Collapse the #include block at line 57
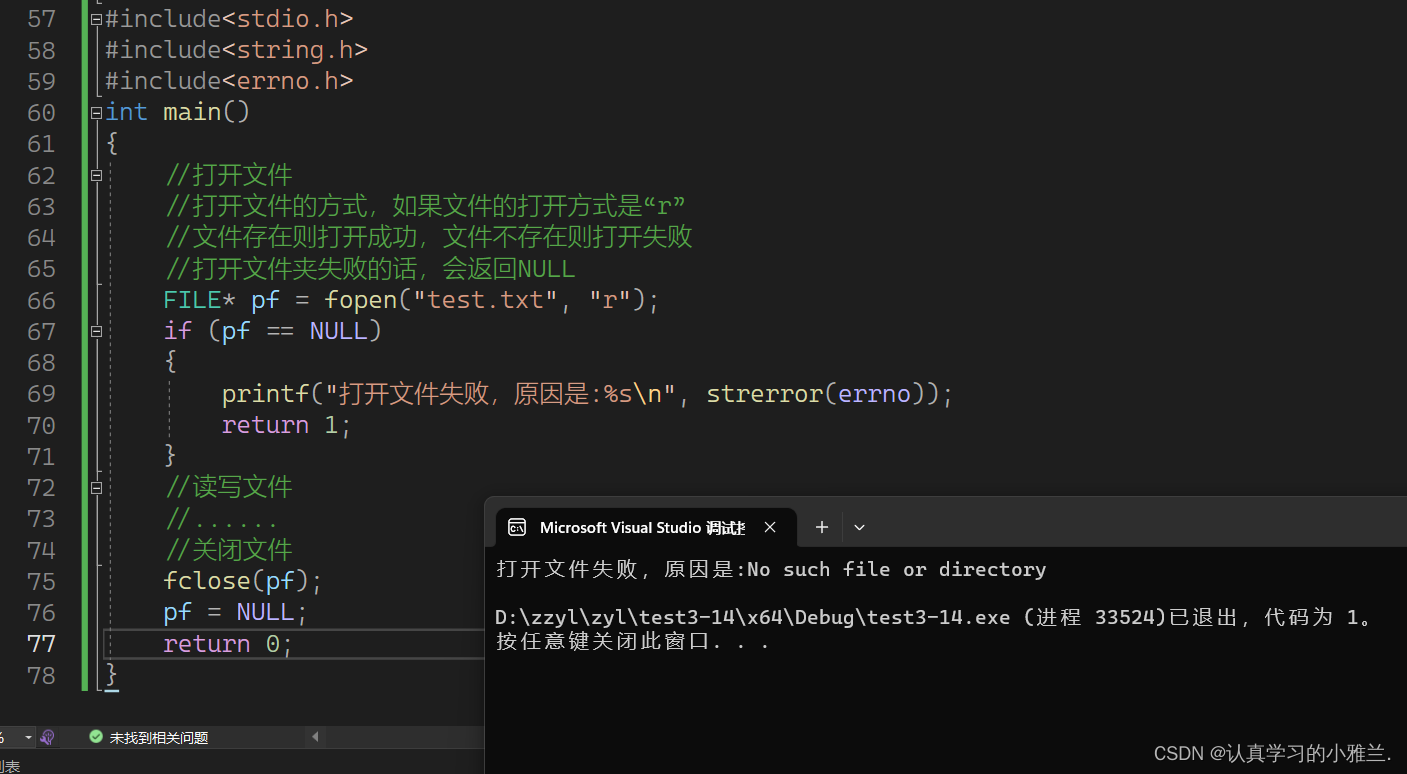Image resolution: width=1407 pixels, height=774 pixels. (96, 19)
